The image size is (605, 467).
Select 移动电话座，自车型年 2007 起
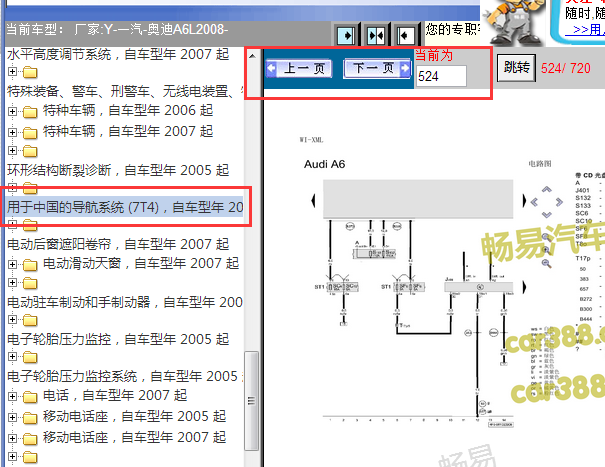pyautogui.click(x=134, y=438)
